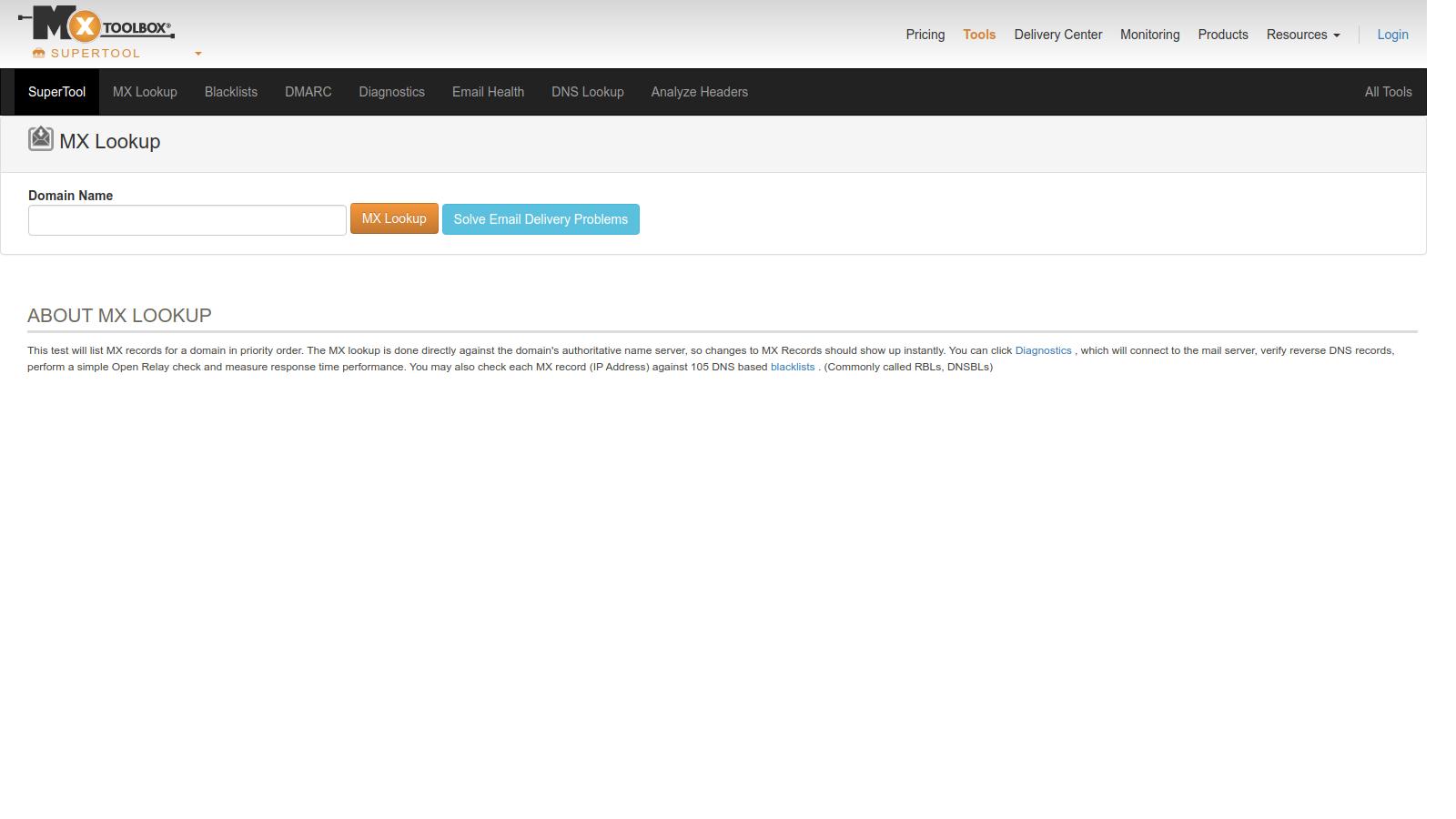
Task: Focus the Domain Name input field
Action: coord(187,220)
